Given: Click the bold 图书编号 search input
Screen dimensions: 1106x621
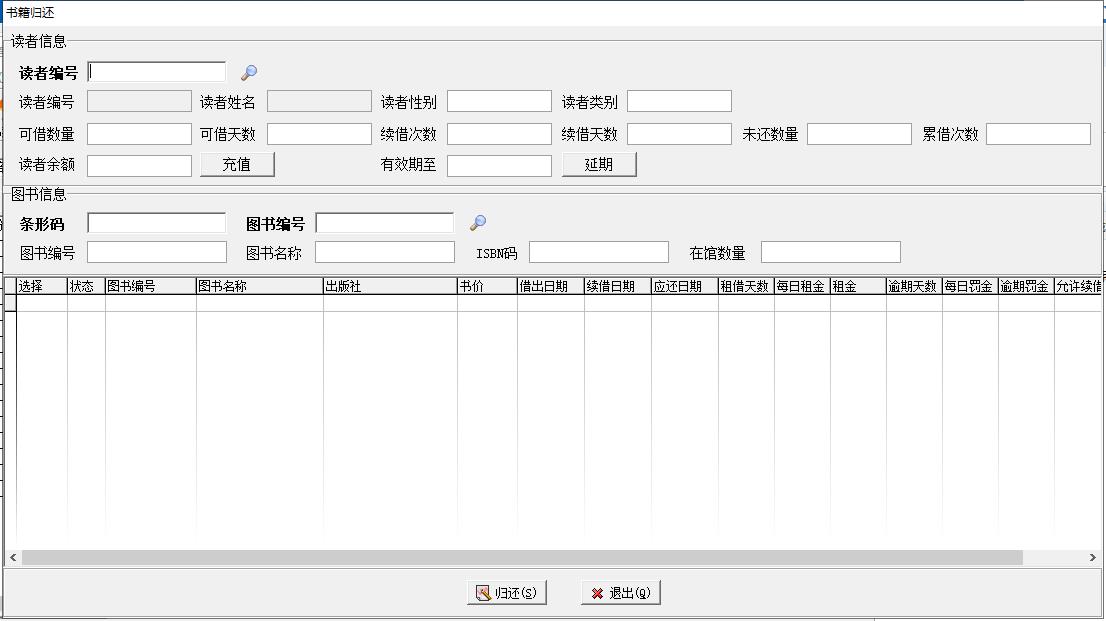Looking at the screenshot, I should 384,223.
